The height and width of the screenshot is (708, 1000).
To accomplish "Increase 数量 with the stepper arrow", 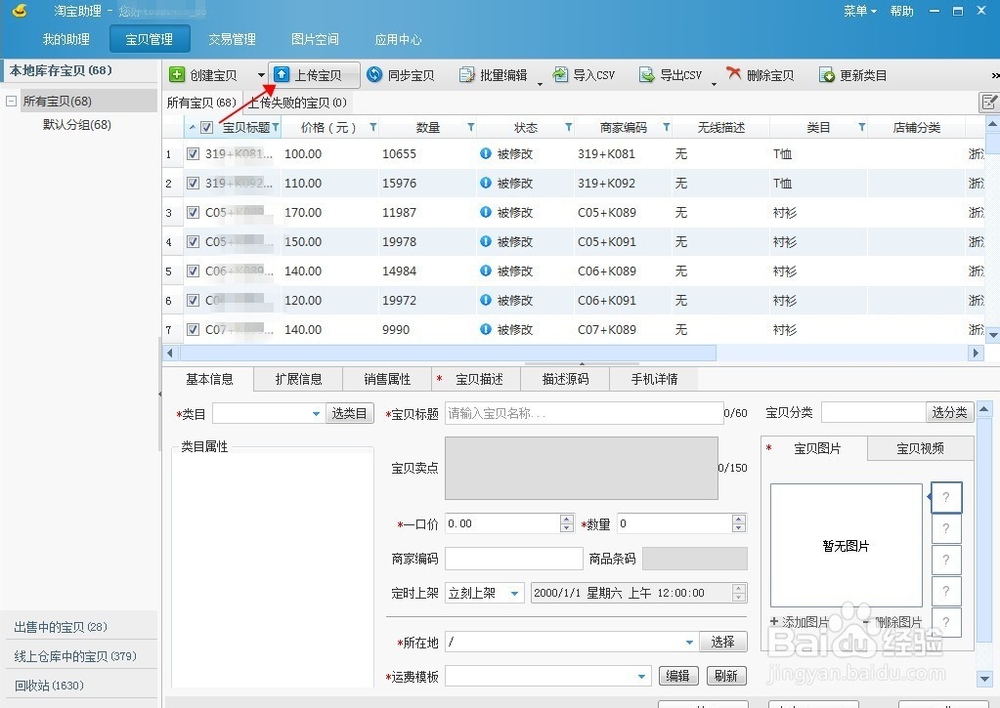I will click(x=737, y=518).
